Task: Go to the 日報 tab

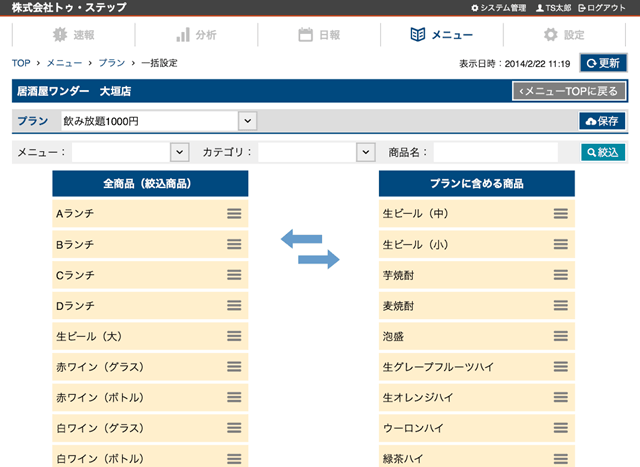Action: point(319,35)
